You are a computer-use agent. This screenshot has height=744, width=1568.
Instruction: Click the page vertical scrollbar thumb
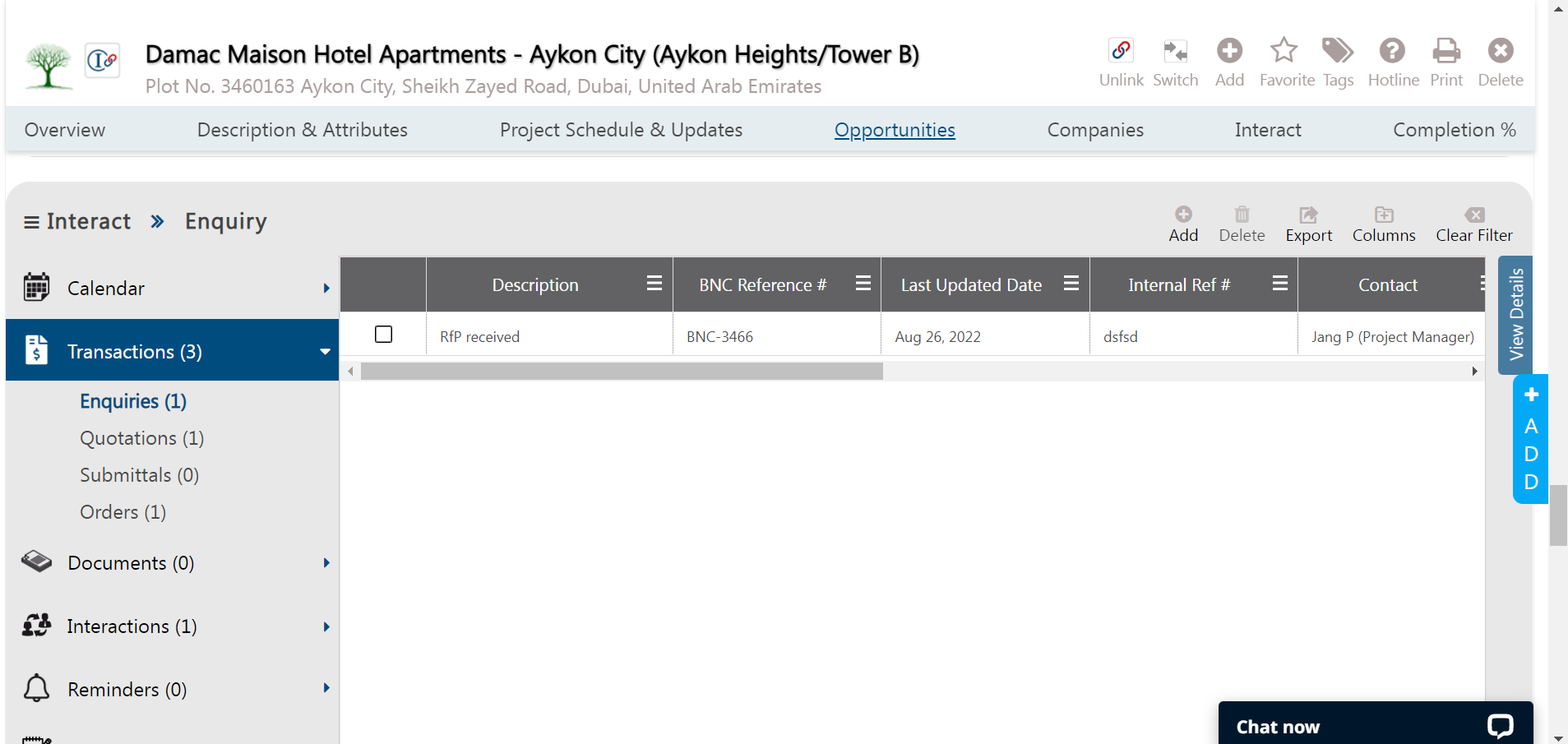click(1558, 515)
